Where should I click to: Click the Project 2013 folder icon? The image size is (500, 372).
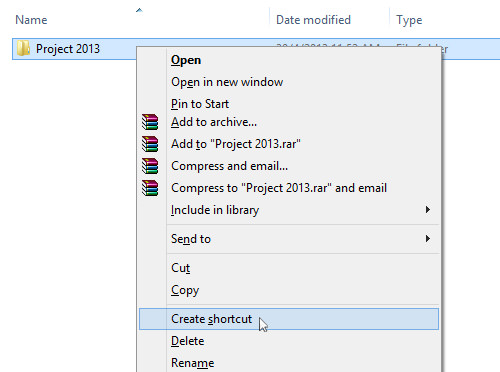click(x=23, y=49)
